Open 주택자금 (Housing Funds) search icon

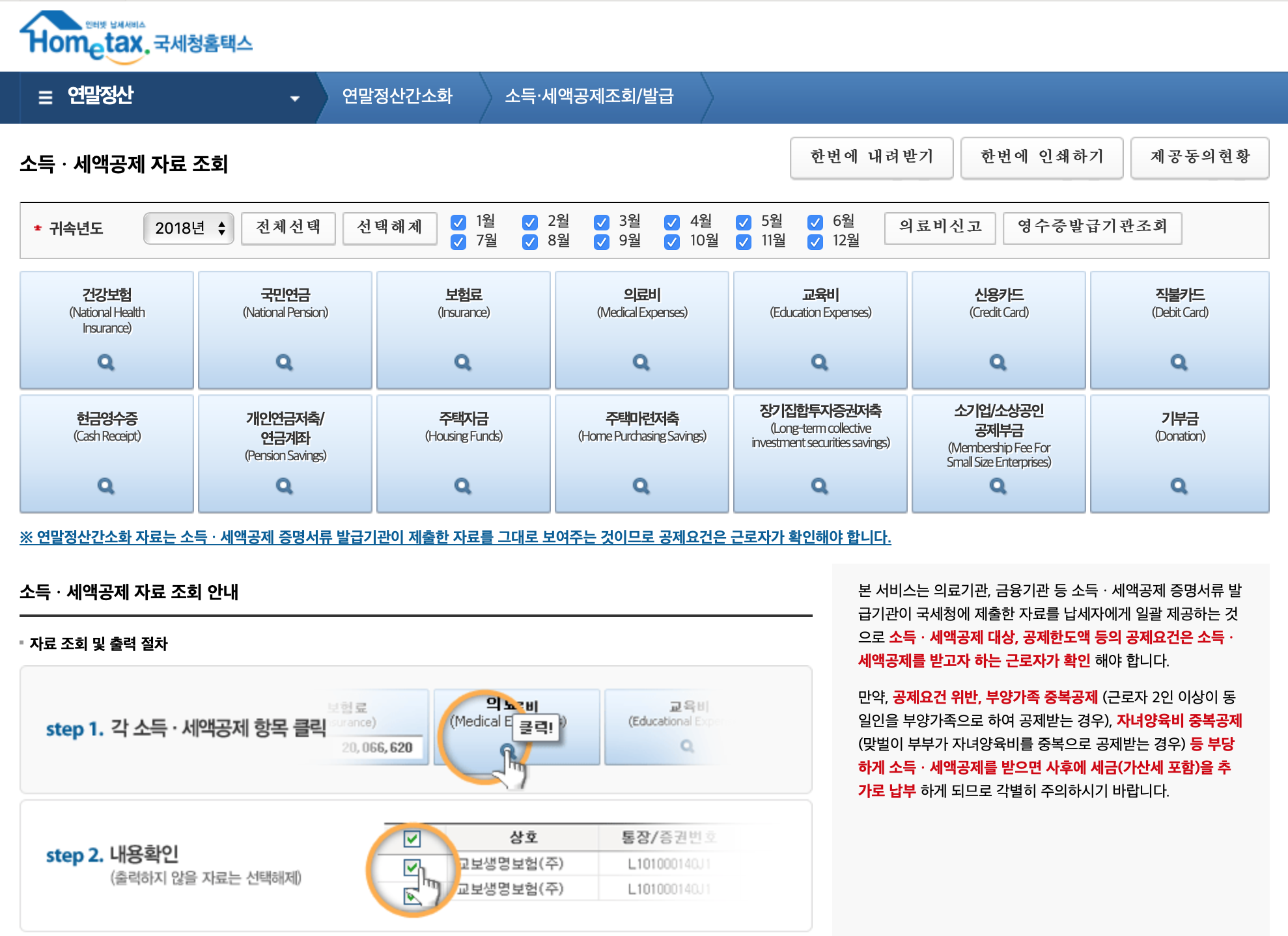463,486
